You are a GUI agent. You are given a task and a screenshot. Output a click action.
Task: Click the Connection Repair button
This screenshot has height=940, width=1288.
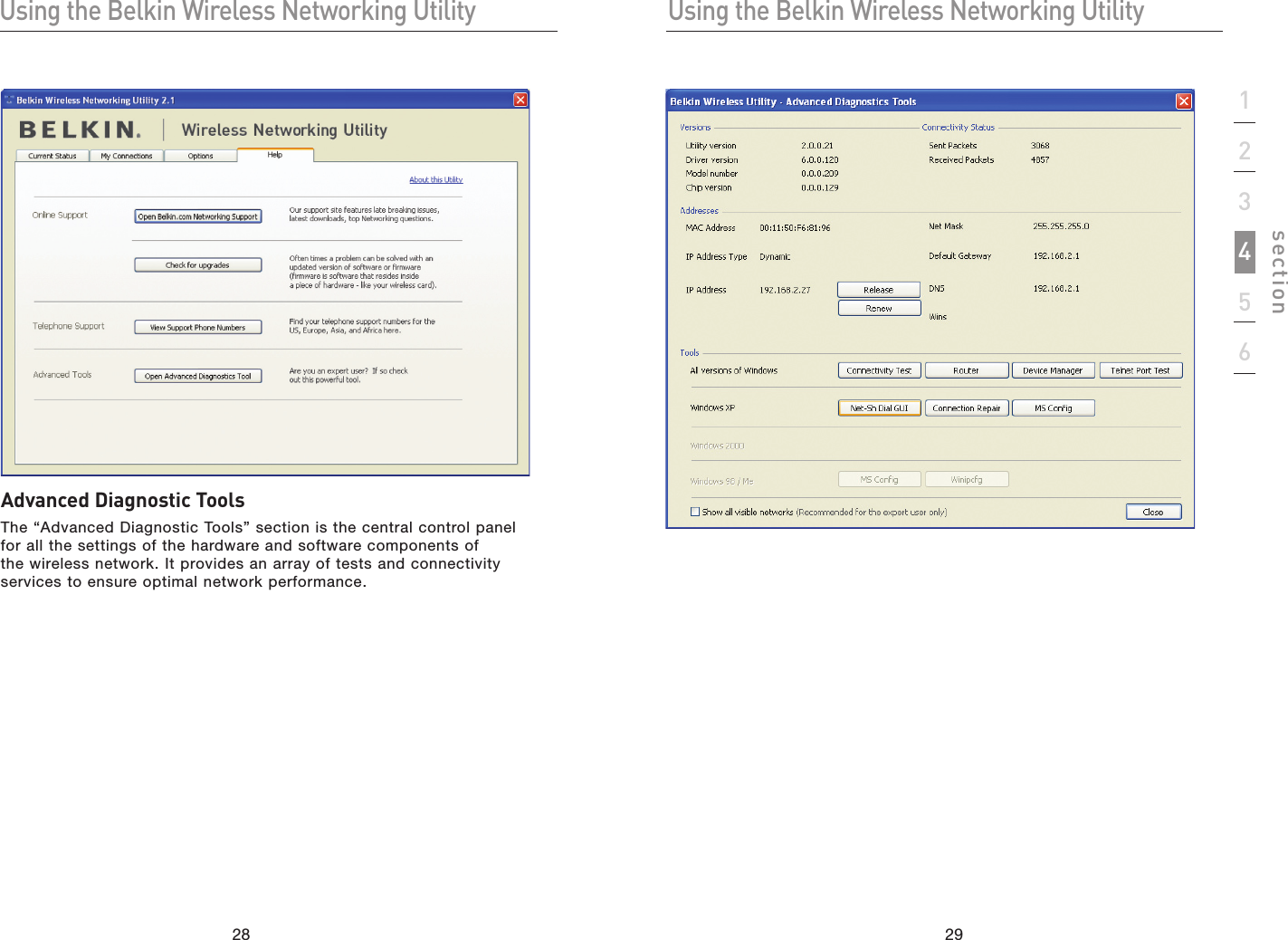coord(967,408)
